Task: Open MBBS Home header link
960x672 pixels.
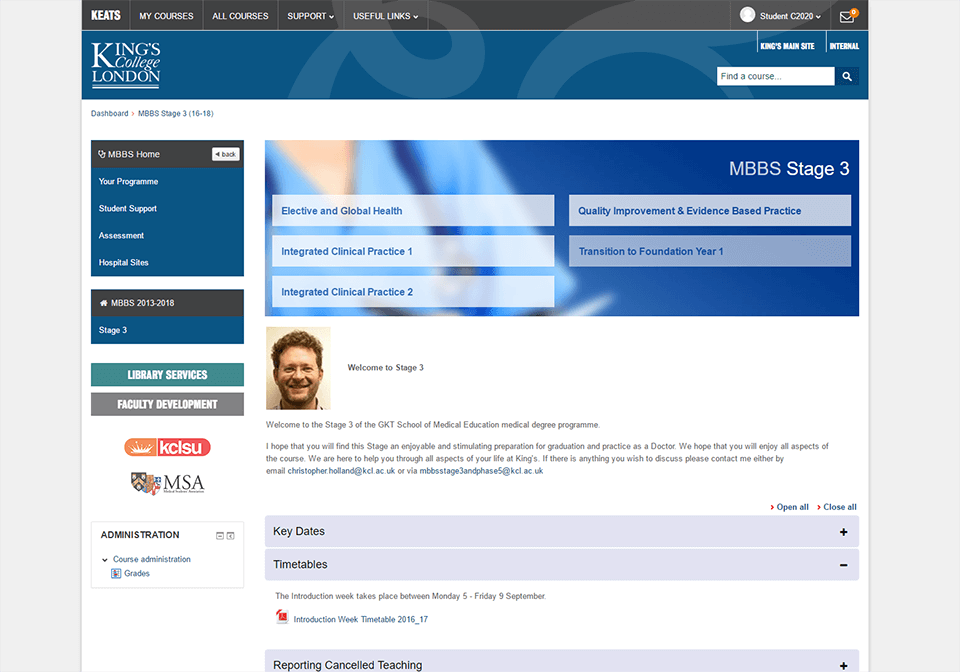Action: click(129, 154)
